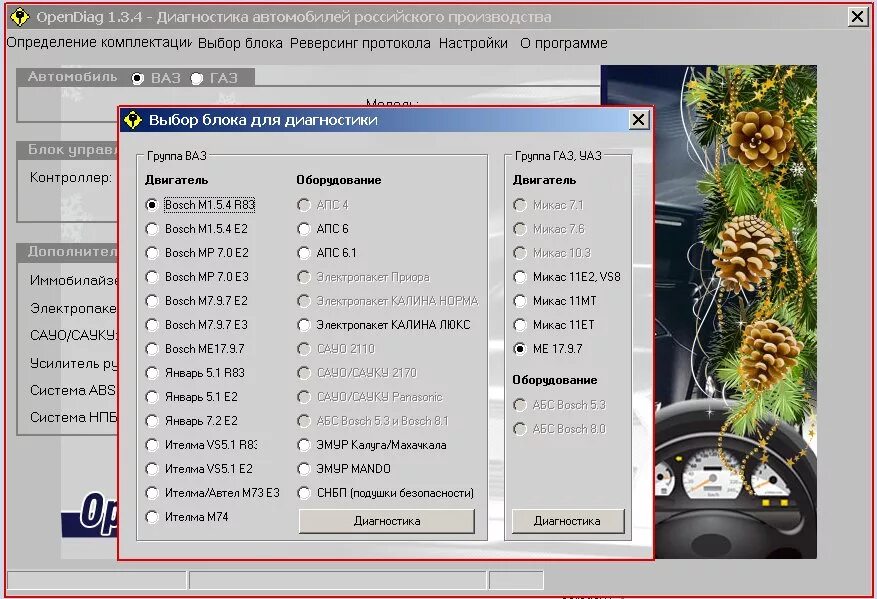This screenshot has width=877, height=599.
Task: Close the block selection dialog
Action: (x=638, y=120)
